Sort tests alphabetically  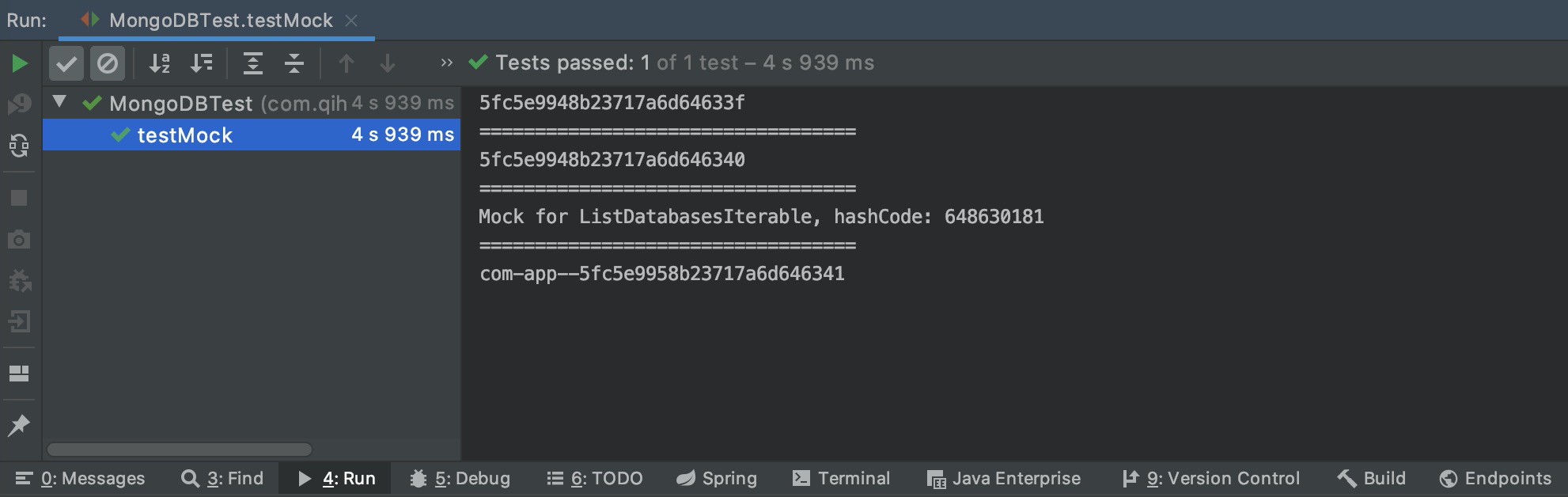[160, 63]
